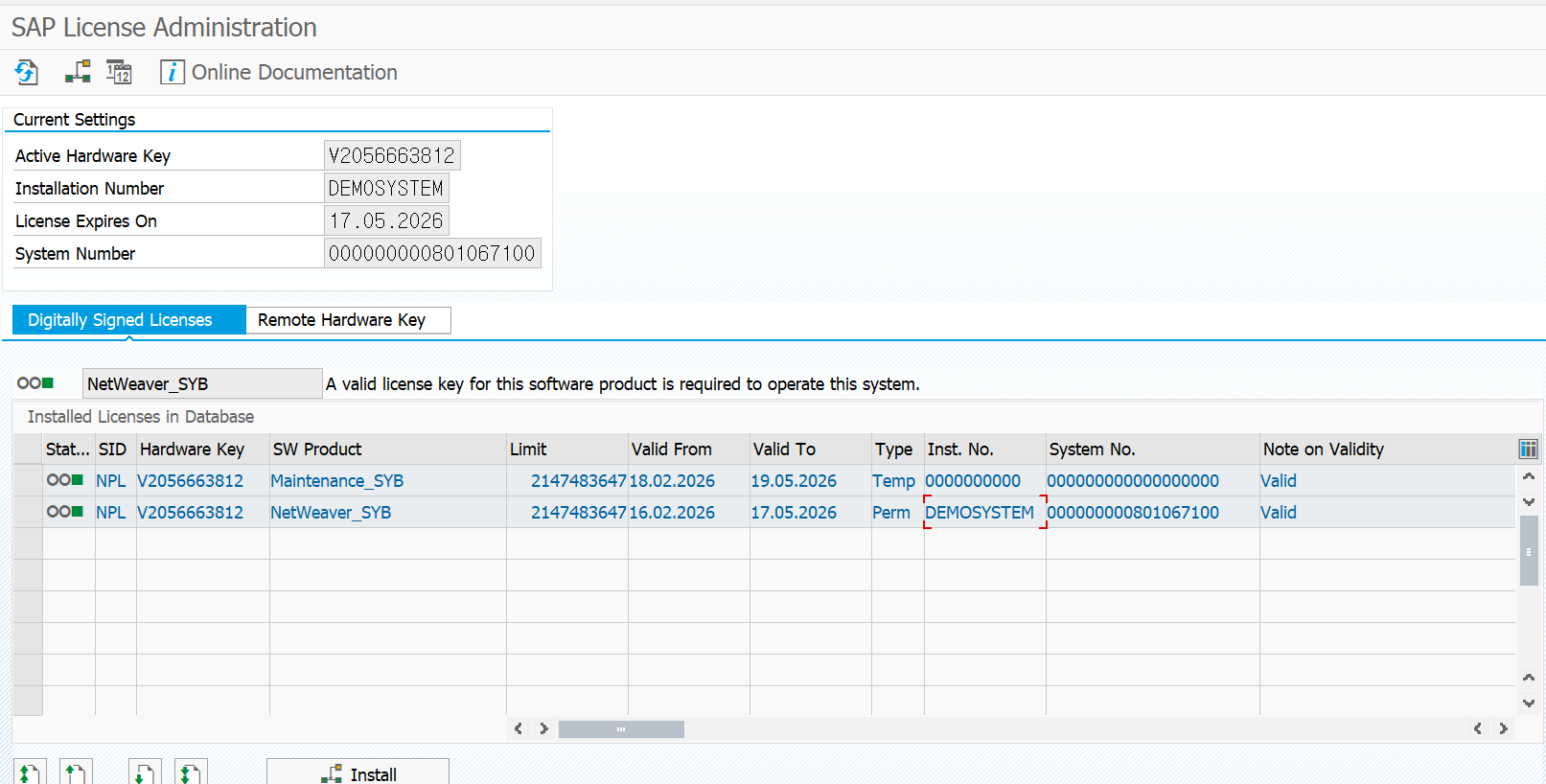Click the SID column header

[116, 449]
